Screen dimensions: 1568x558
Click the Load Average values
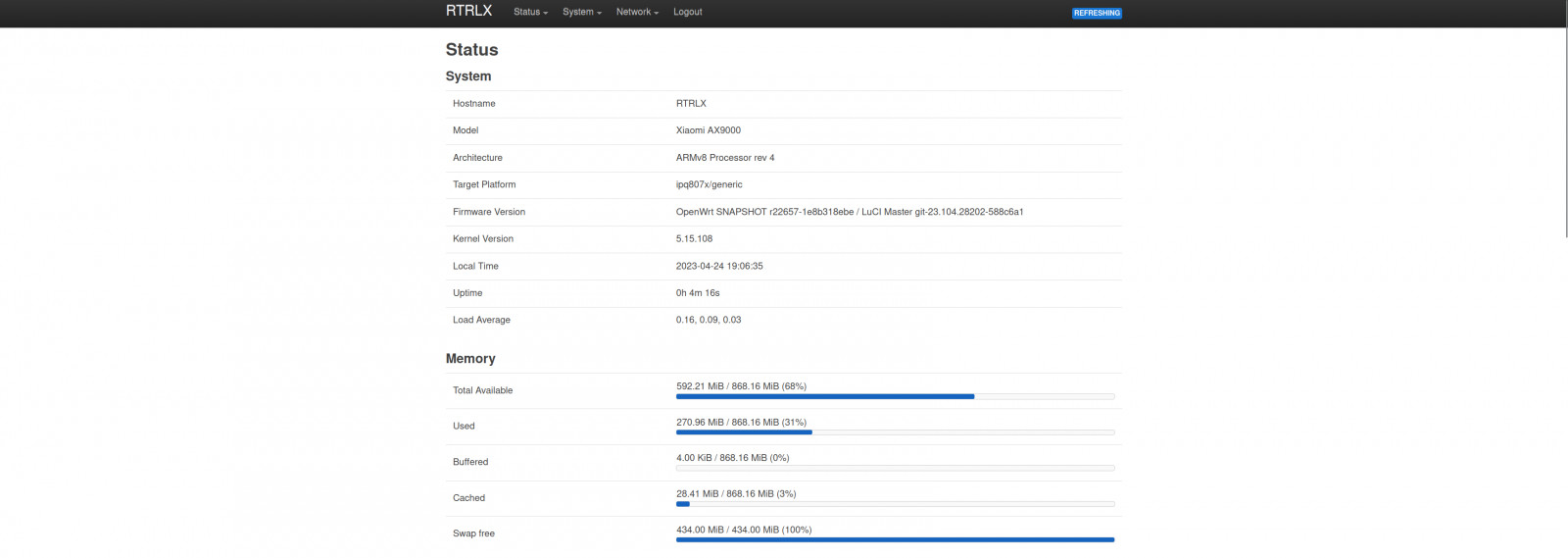pos(708,320)
